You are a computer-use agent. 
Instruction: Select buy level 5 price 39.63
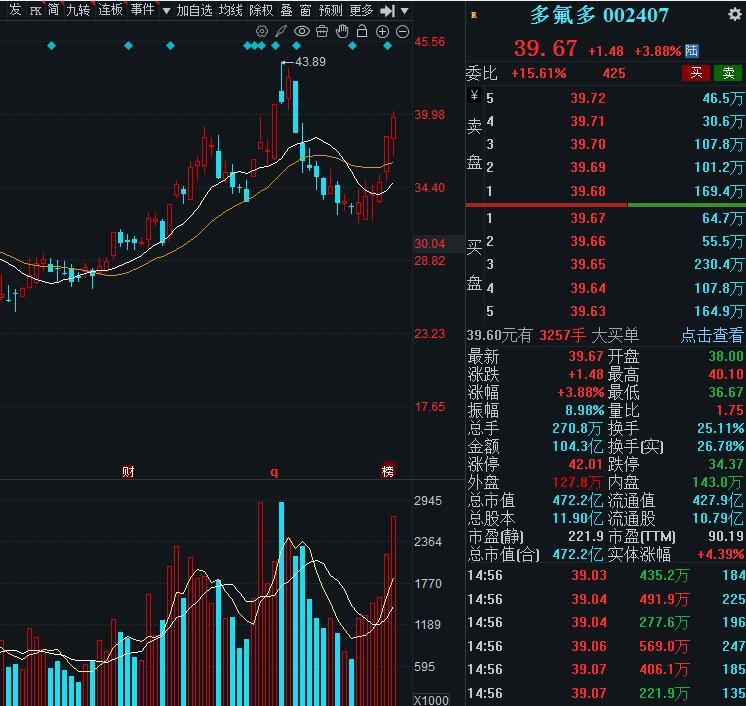click(x=588, y=311)
